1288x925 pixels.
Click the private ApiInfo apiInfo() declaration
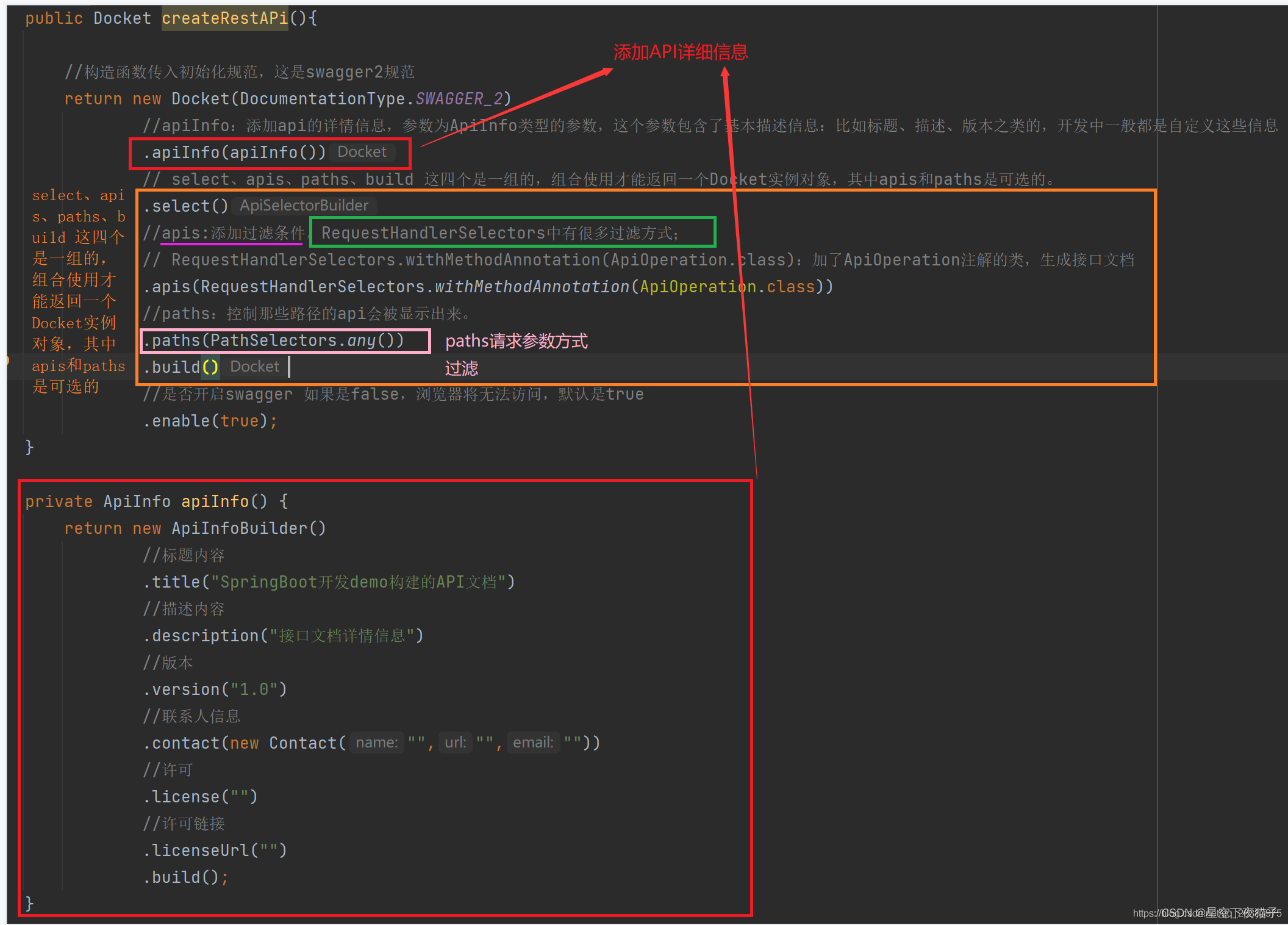pyautogui.click(x=156, y=502)
